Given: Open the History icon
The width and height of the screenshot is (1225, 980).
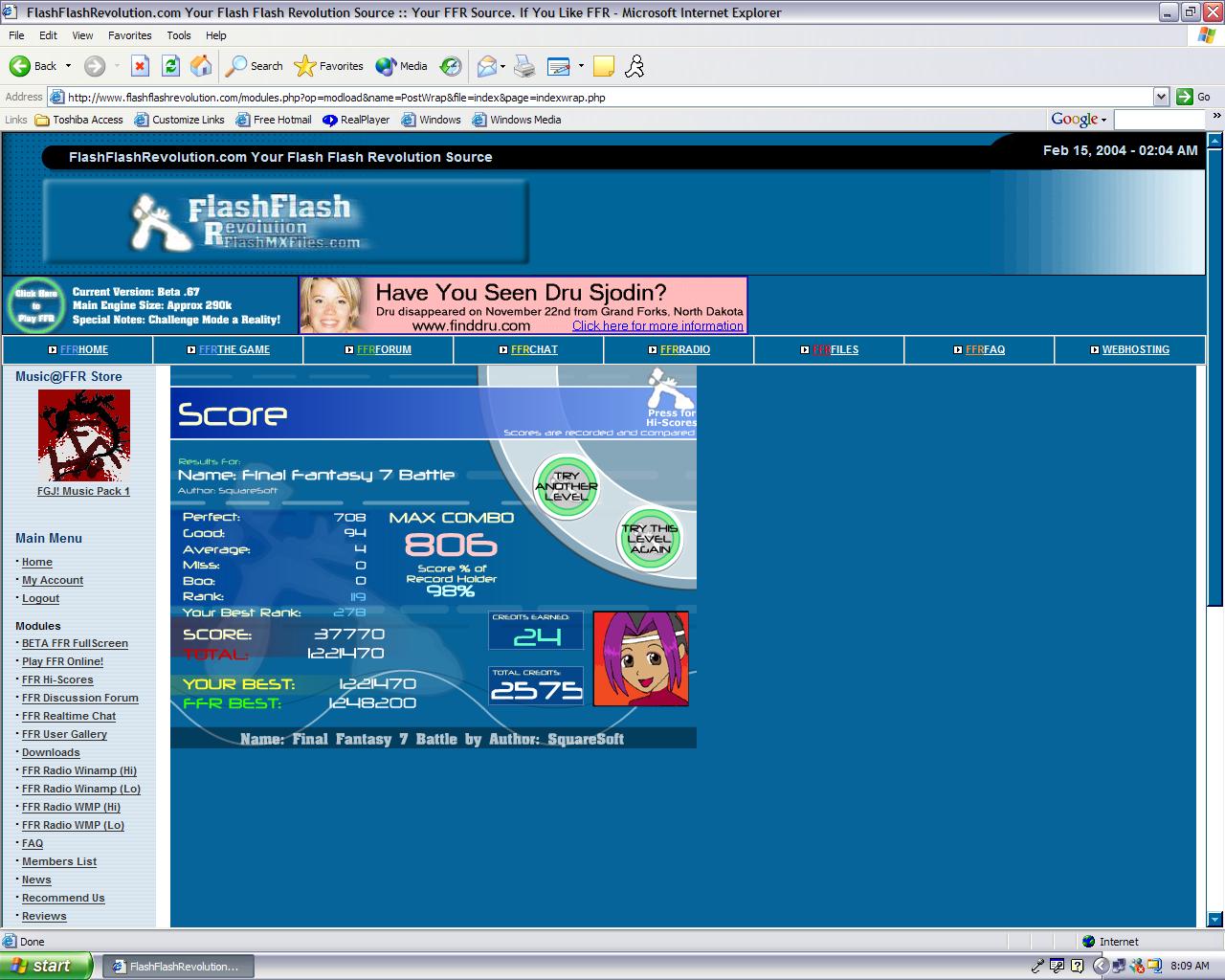Looking at the screenshot, I should pos(451,66).
